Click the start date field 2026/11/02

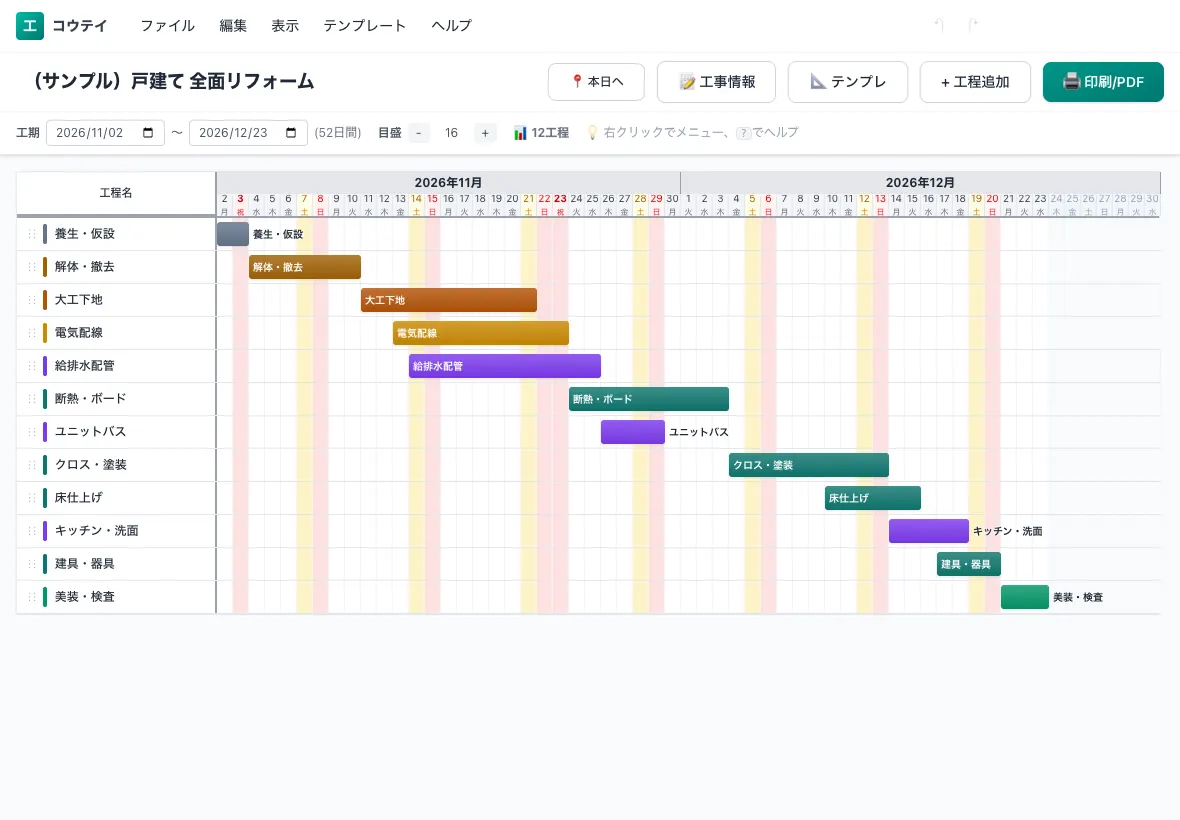pos(105,133)
